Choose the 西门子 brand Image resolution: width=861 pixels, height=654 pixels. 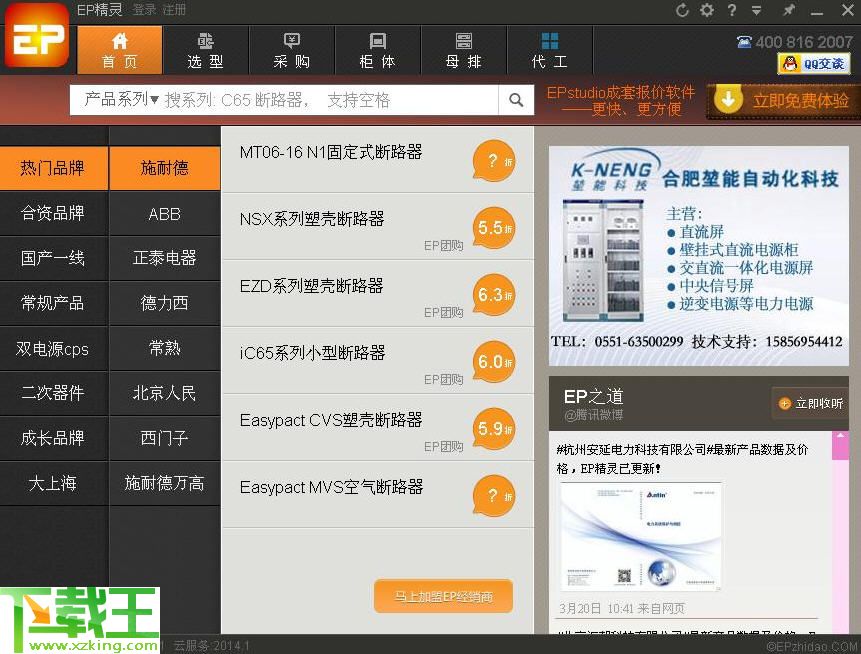[165, 438]
